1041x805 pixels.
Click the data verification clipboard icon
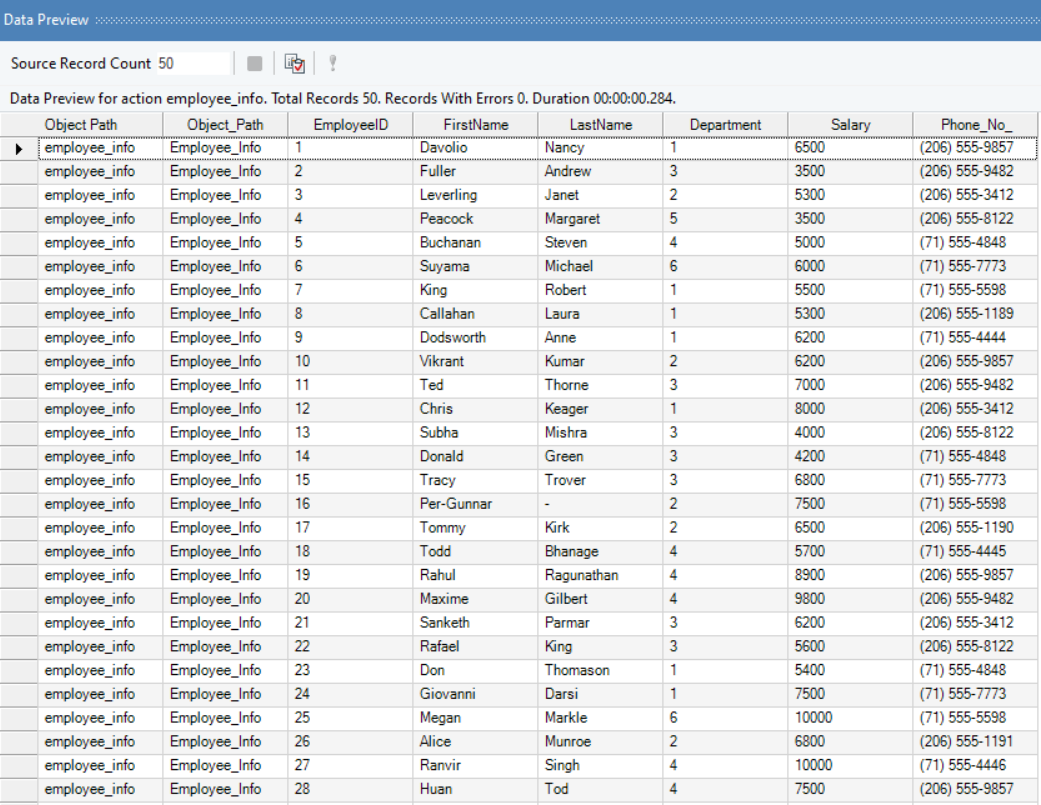[x=294, y=64]
